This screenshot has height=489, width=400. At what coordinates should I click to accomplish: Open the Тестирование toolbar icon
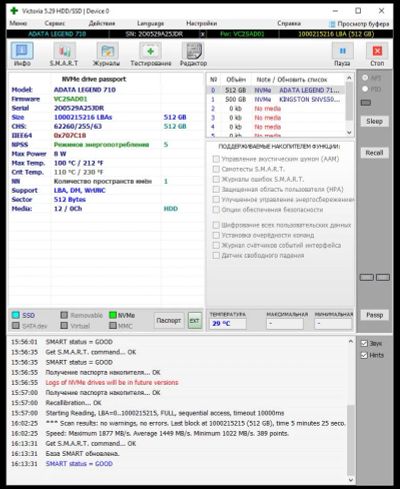click(150, 51)
